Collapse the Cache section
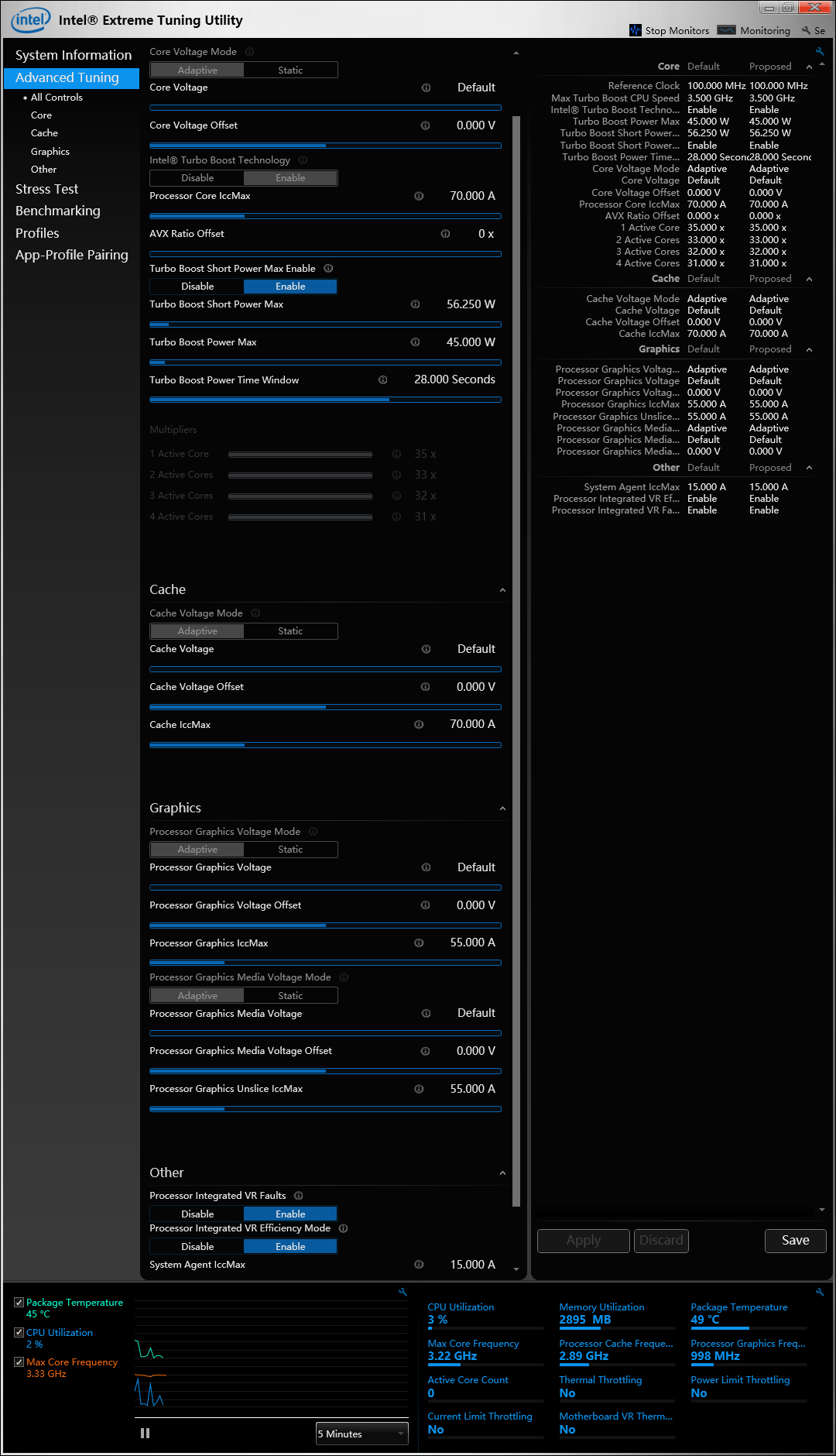The height and width of the screenshot is (1456, 836). (x=502, y=590)
